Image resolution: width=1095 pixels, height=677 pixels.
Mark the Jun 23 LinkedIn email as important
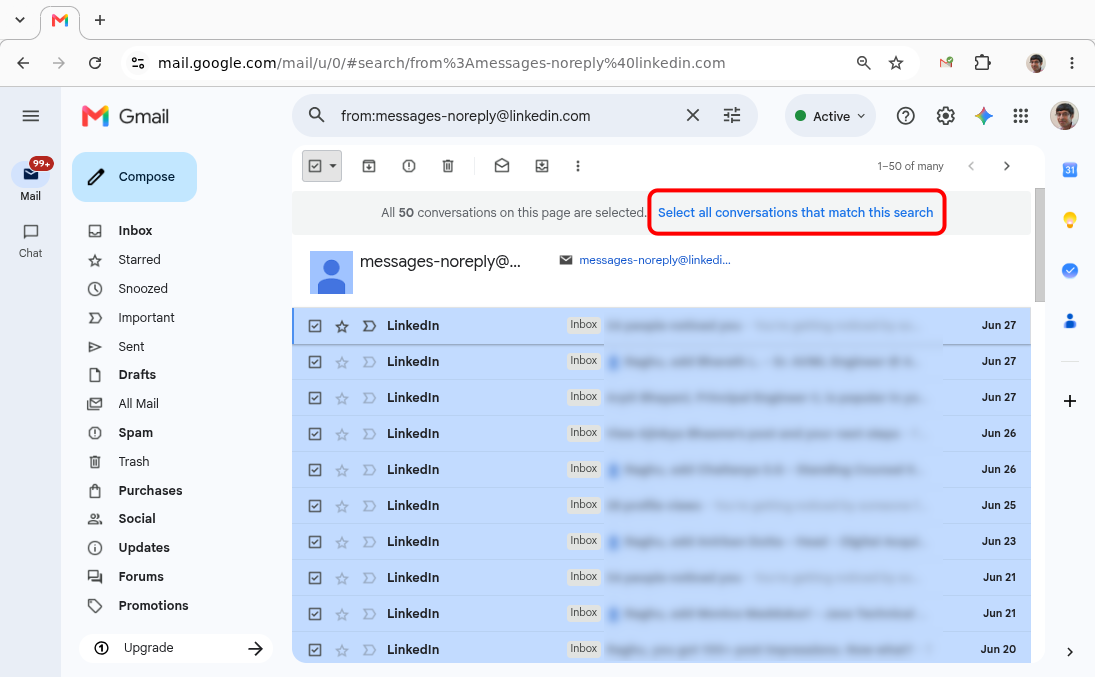coord(369,541)
